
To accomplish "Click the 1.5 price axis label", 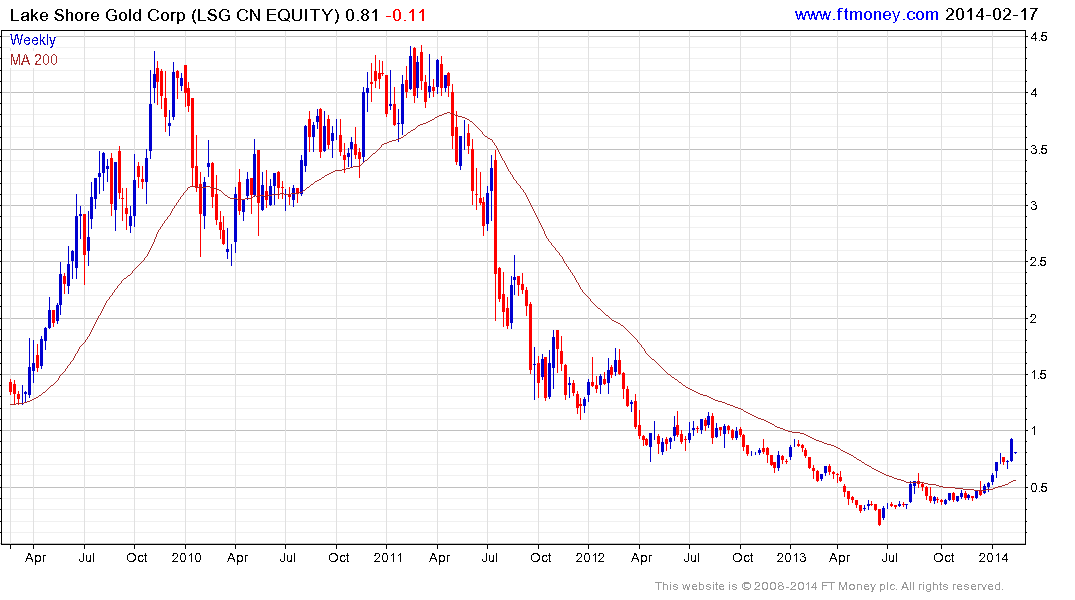I will coord(1039,374).
